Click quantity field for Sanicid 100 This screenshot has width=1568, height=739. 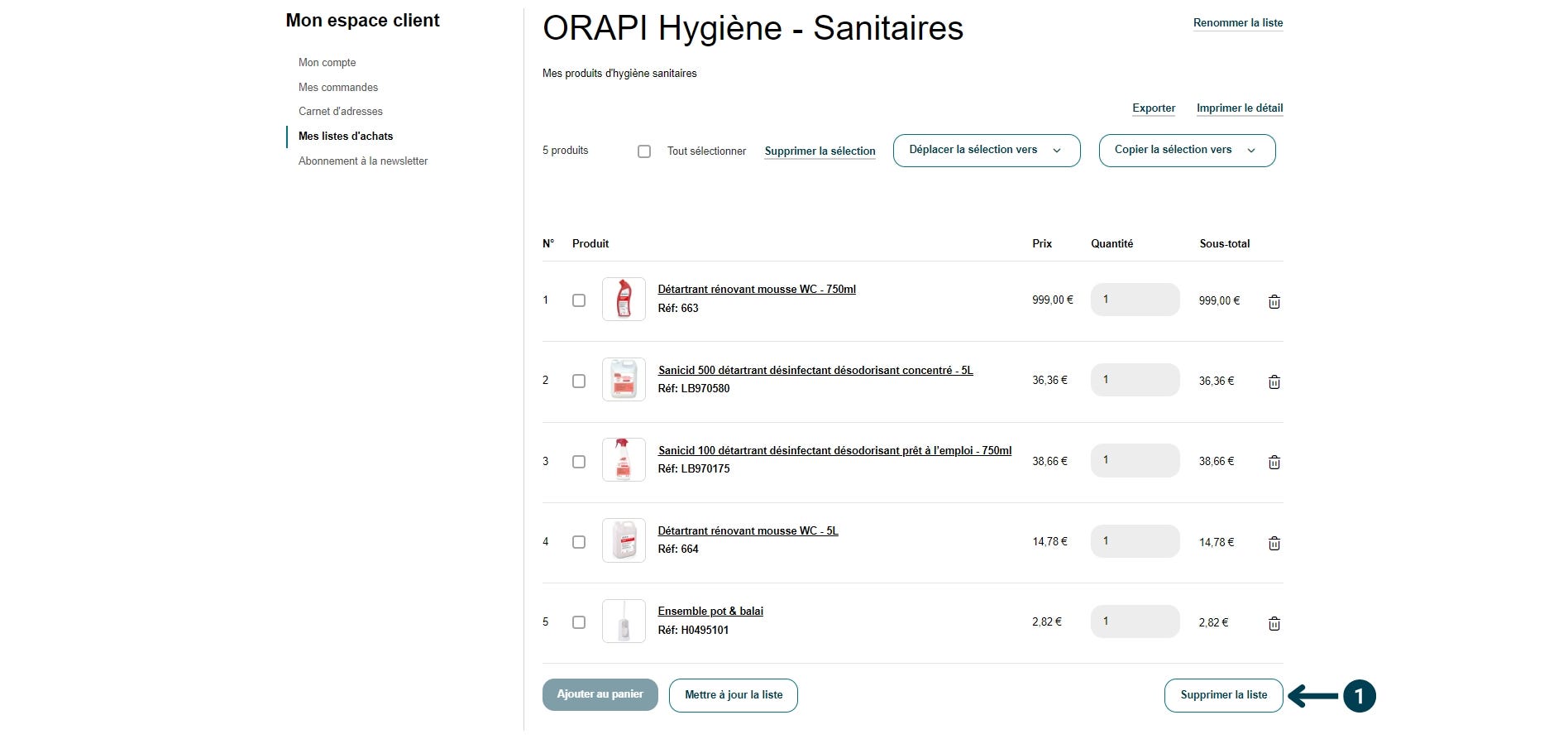point(1135,460)
